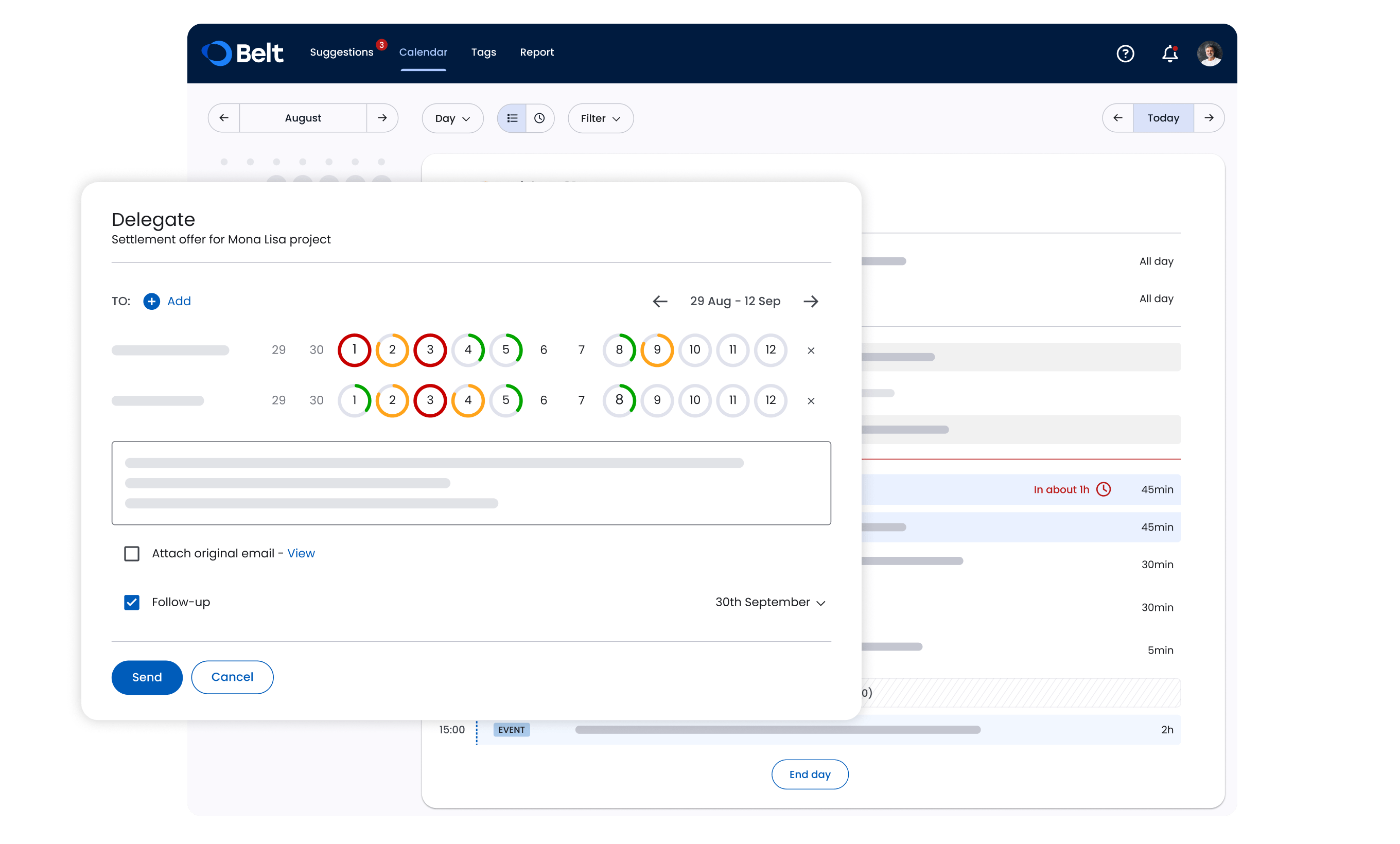
Task: Switch to list view icon
Action: 512,118
